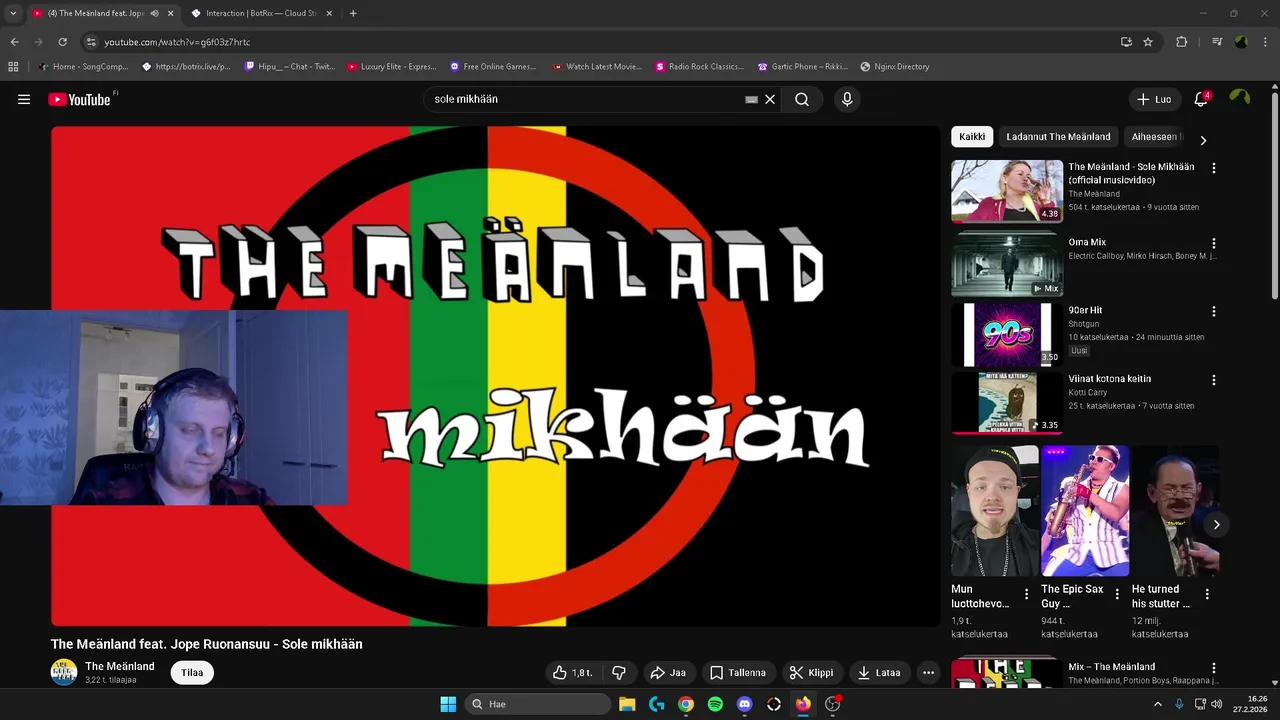Select the Aiheeseen chip
Image resolution: width=1280 pixels, height=720 pixels.
[x=1155, y=137]
